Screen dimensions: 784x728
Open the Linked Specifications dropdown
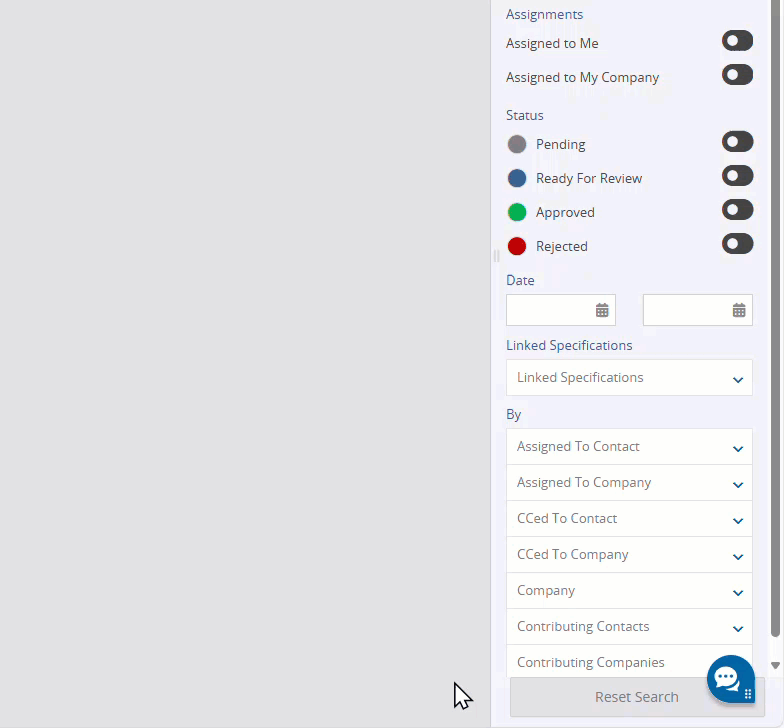point(629,378)
